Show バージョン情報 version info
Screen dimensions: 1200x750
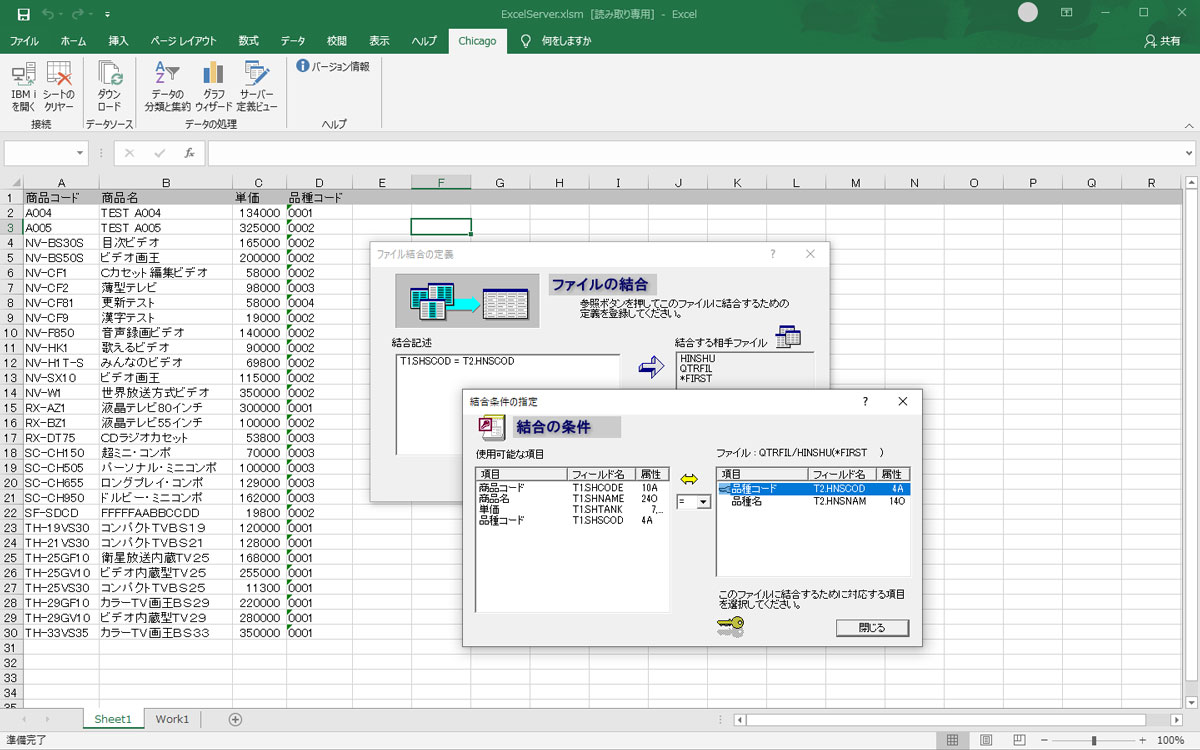pyautogui.click(x=333, y=66)
